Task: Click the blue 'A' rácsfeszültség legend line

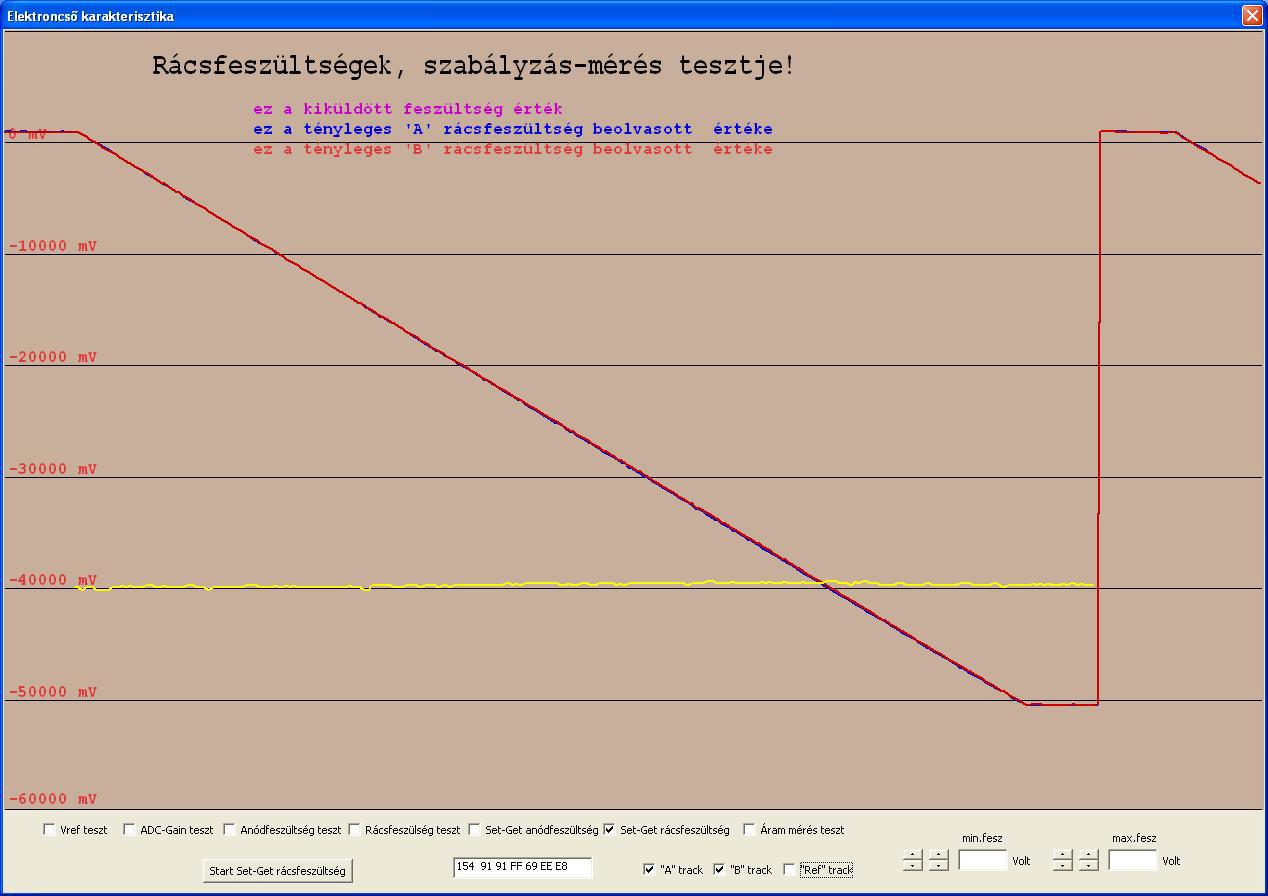Action: (513, 129)
